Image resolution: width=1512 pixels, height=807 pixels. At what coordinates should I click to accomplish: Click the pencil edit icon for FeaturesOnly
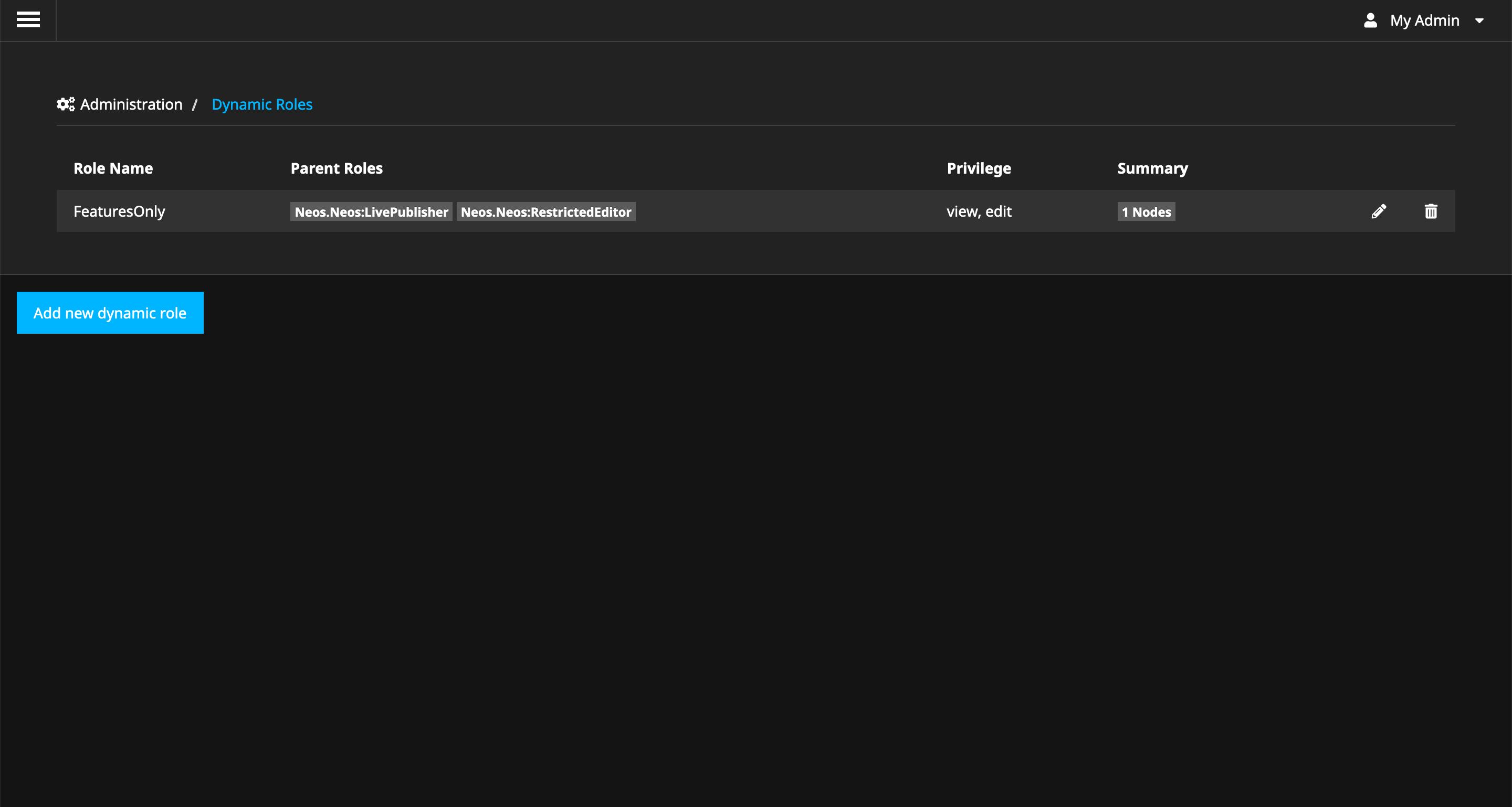(1379, 211)
